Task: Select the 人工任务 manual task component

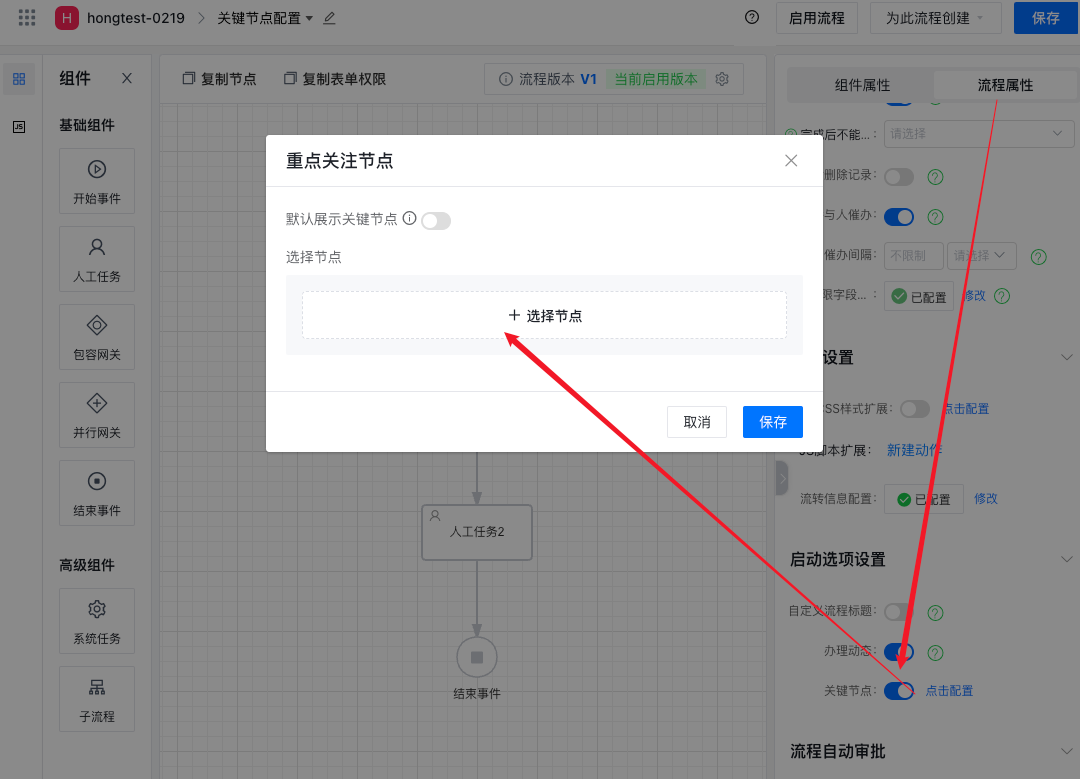Action: click(97, 247)
